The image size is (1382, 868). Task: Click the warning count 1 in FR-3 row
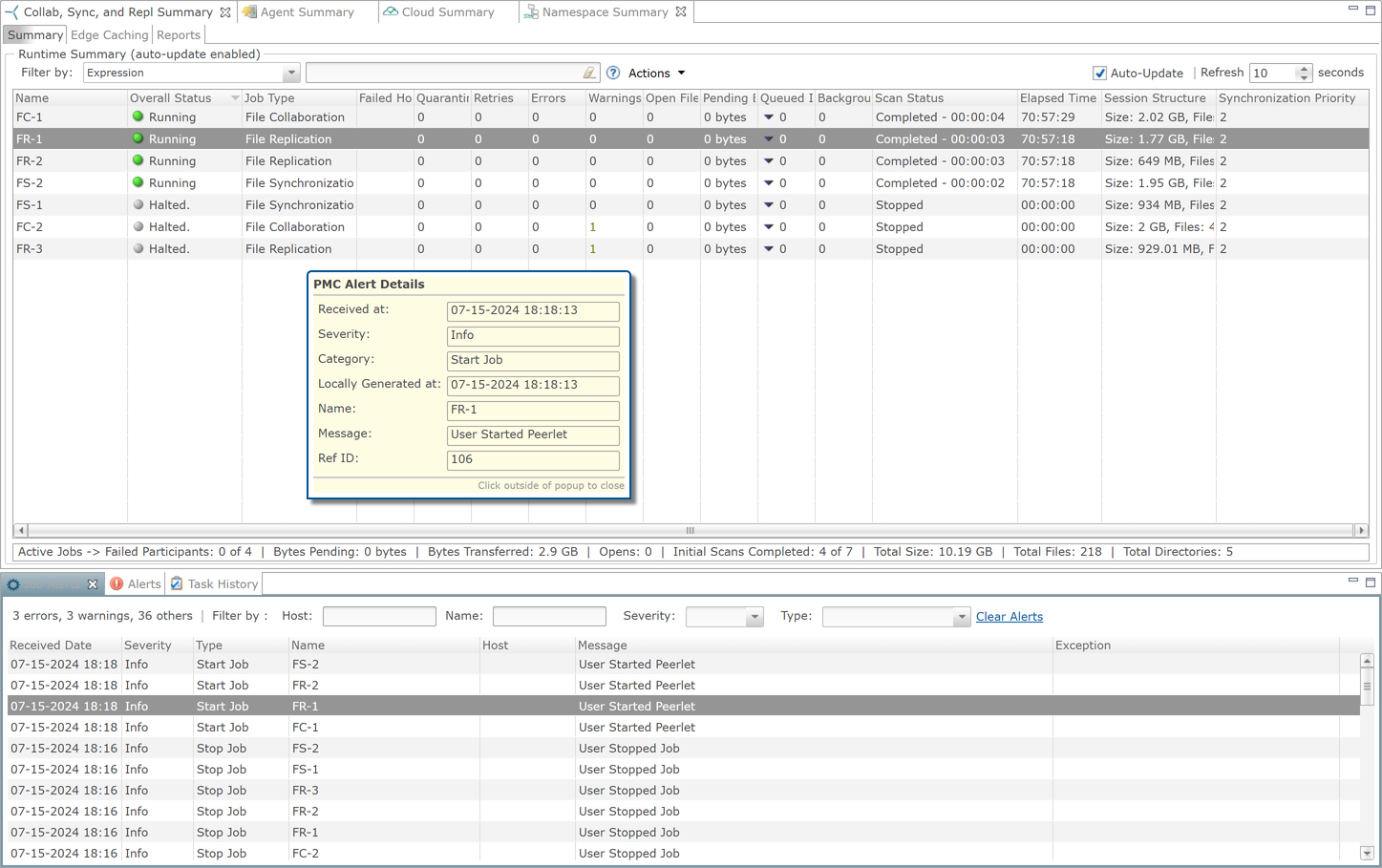[x=592, y=249]
